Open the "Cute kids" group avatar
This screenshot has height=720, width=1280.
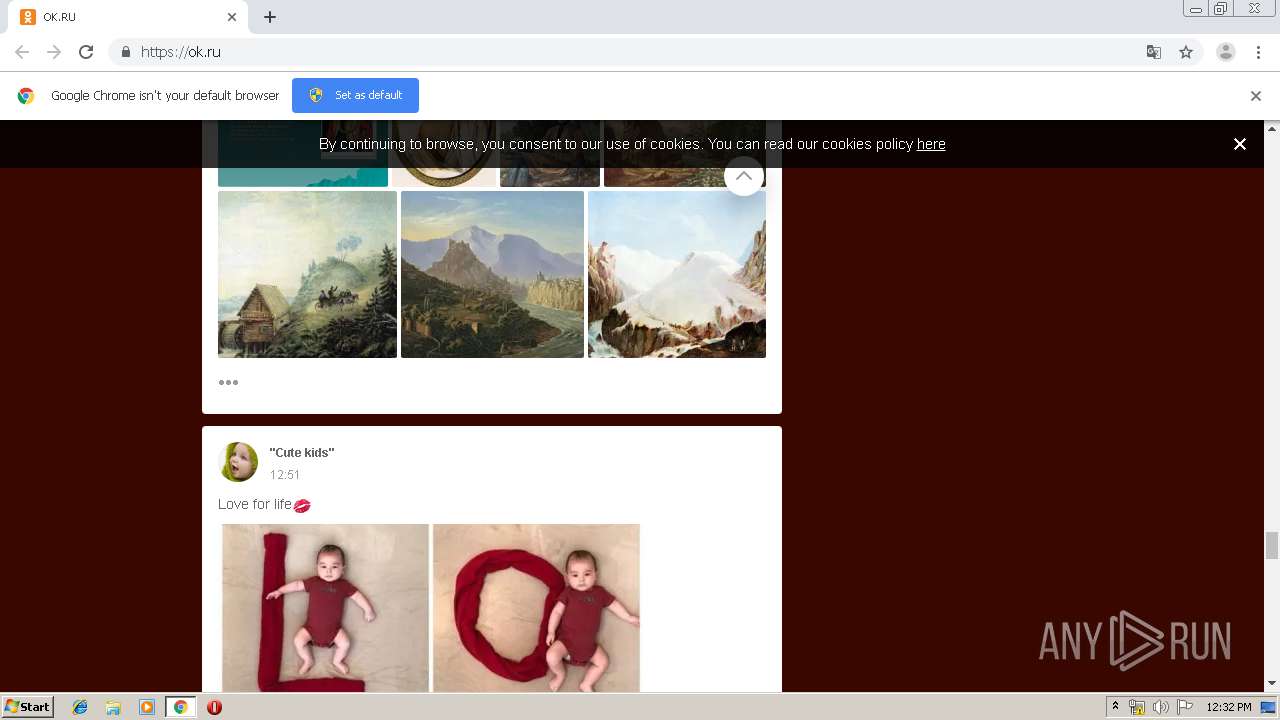click(238, 462)
